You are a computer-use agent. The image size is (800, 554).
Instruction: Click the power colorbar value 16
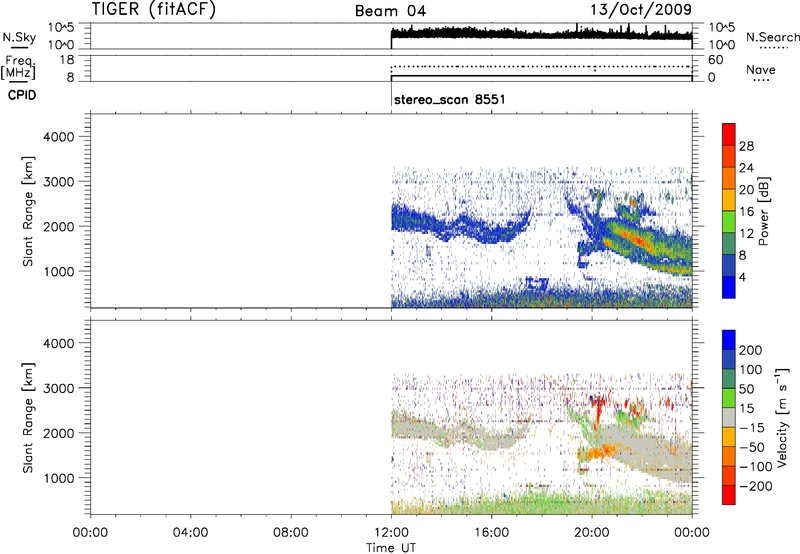pos(746,212)
